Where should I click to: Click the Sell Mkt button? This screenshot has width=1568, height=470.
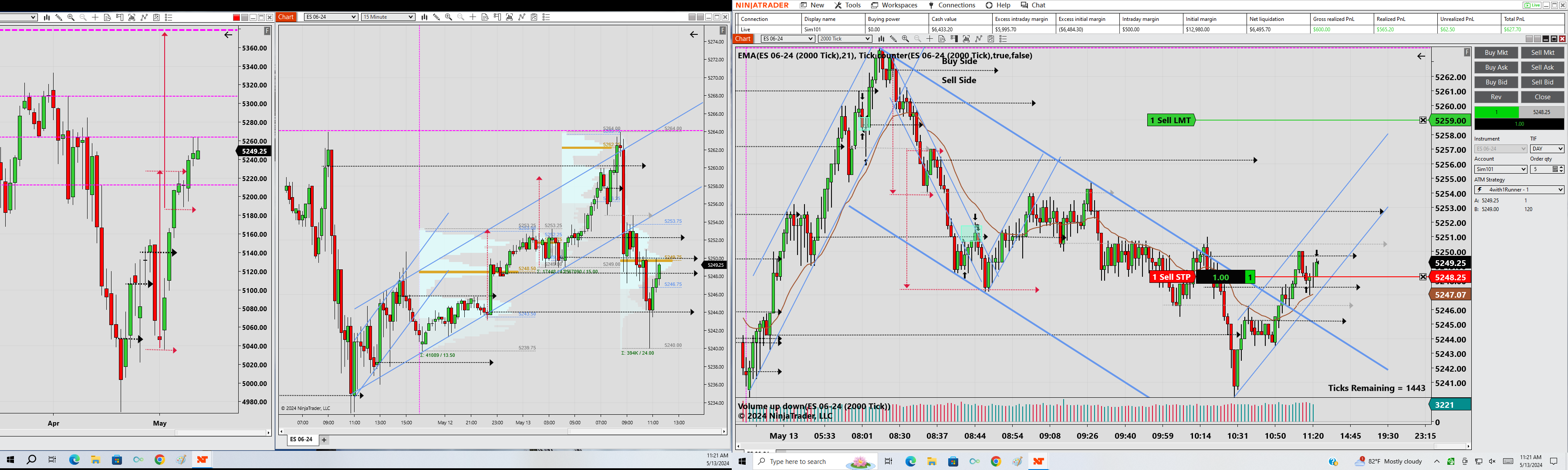click(1542, 53)
